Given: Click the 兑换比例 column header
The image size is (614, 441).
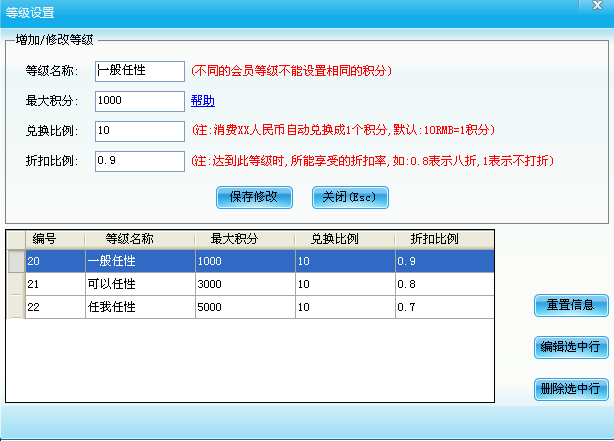Looking at the screenshot, I should (x=345, y=239).
